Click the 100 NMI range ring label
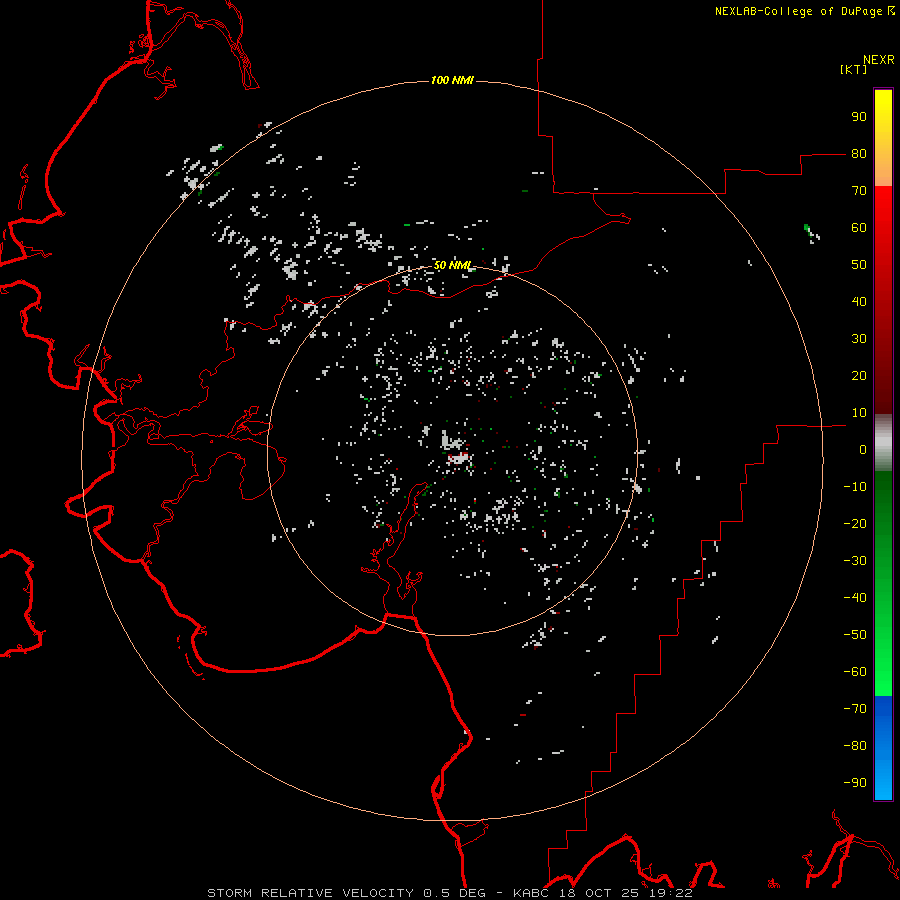This screenshot has width=900, height=900. [452, 80]
